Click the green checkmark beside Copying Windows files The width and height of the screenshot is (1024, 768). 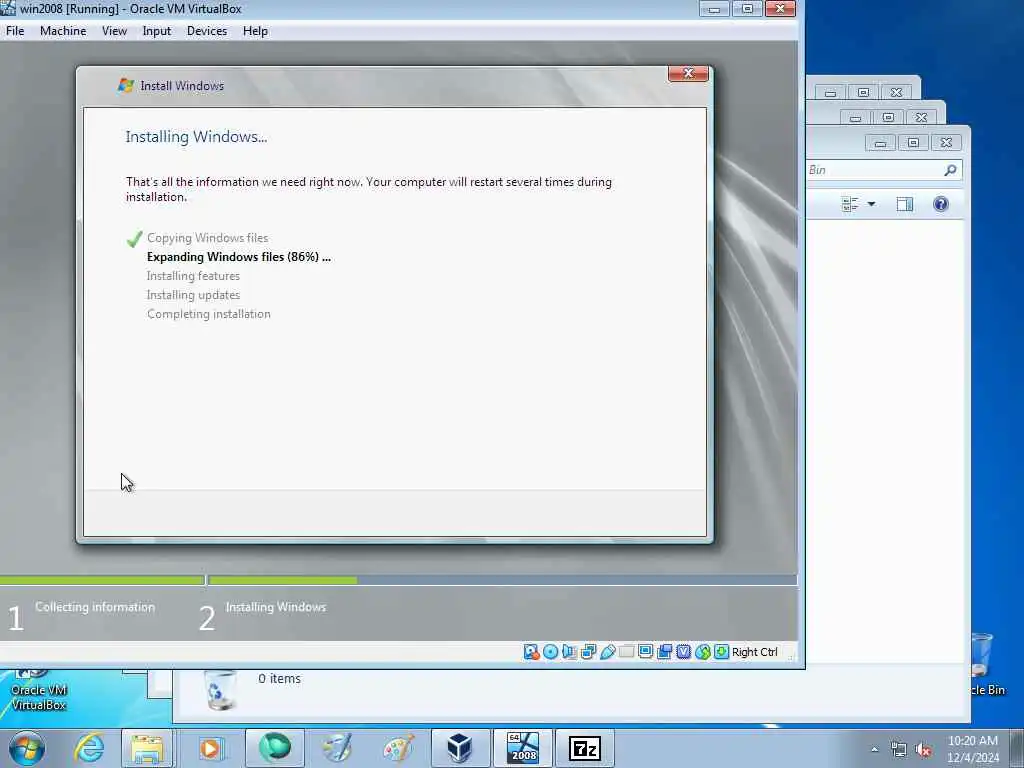point(135,239)
